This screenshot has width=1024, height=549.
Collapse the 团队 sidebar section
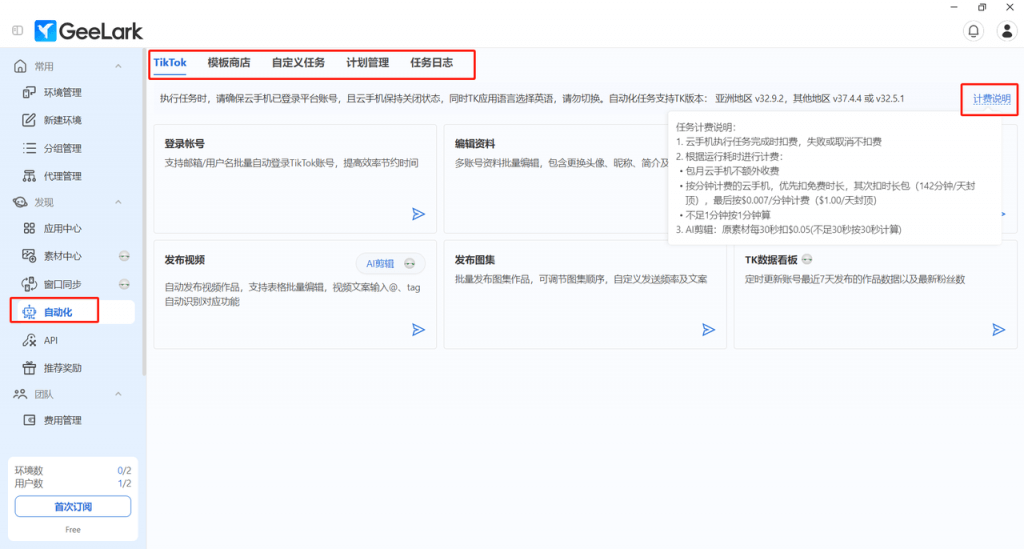pos(119,394)
